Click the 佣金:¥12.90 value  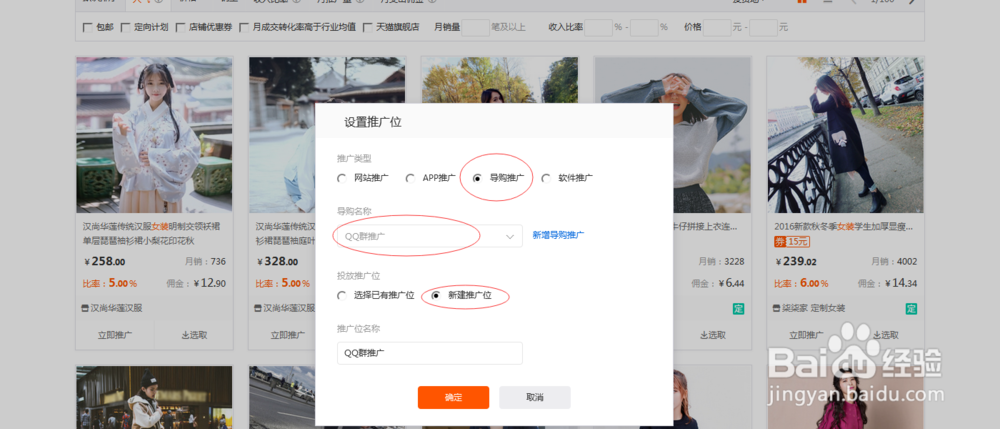tap(196, 283)
